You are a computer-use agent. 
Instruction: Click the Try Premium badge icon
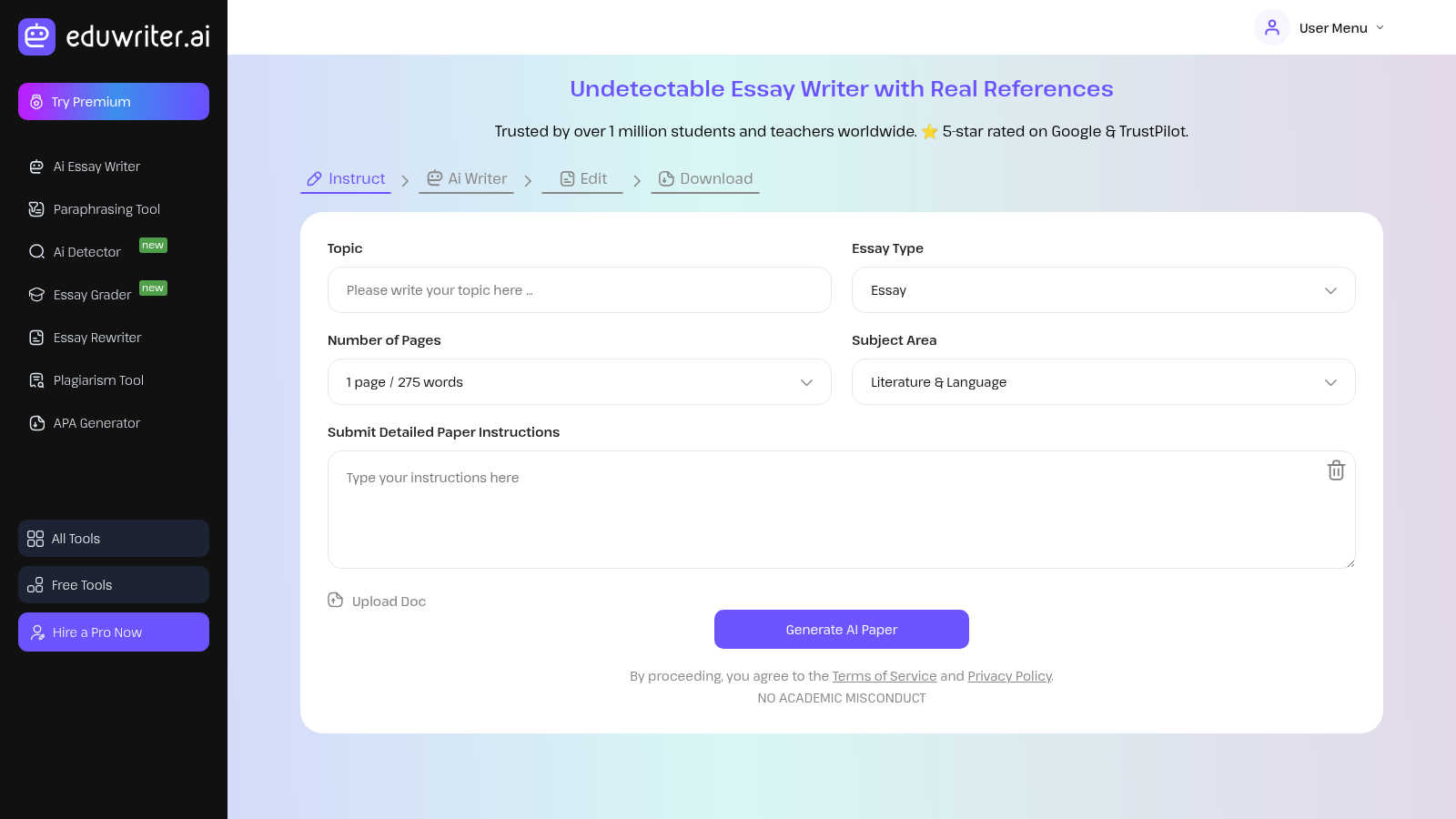[36, 102]
